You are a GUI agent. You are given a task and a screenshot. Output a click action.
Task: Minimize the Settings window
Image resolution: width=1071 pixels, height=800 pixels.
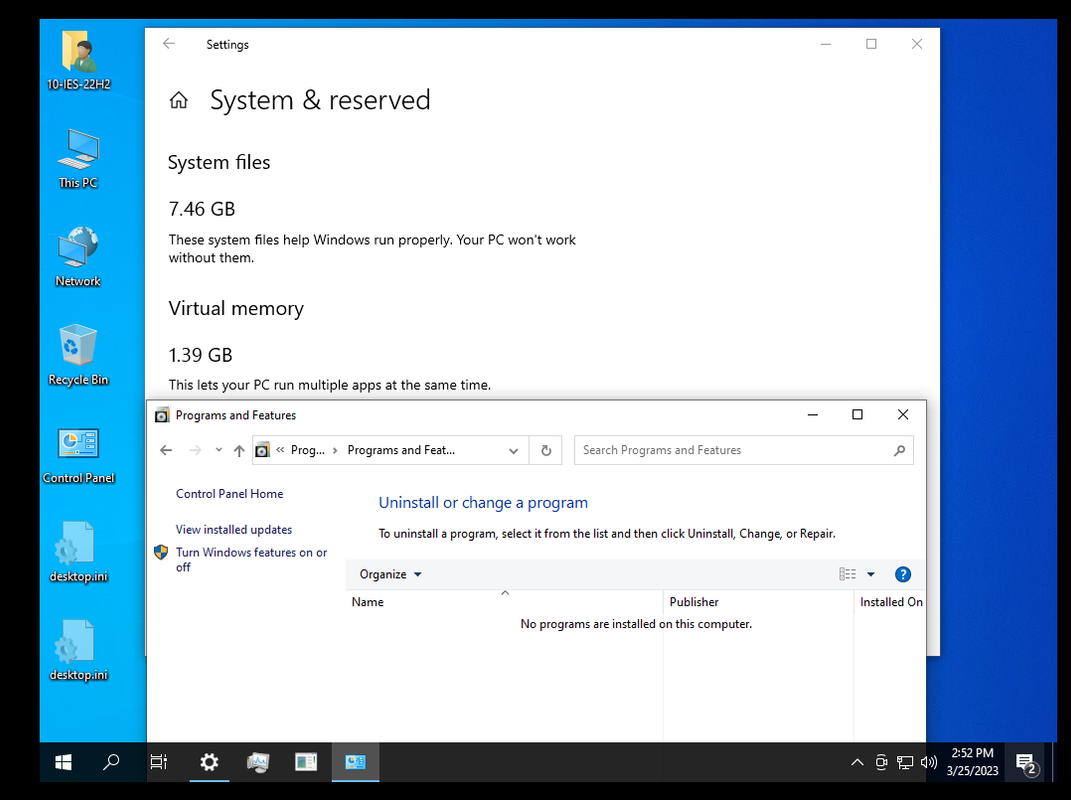point(826,44)
